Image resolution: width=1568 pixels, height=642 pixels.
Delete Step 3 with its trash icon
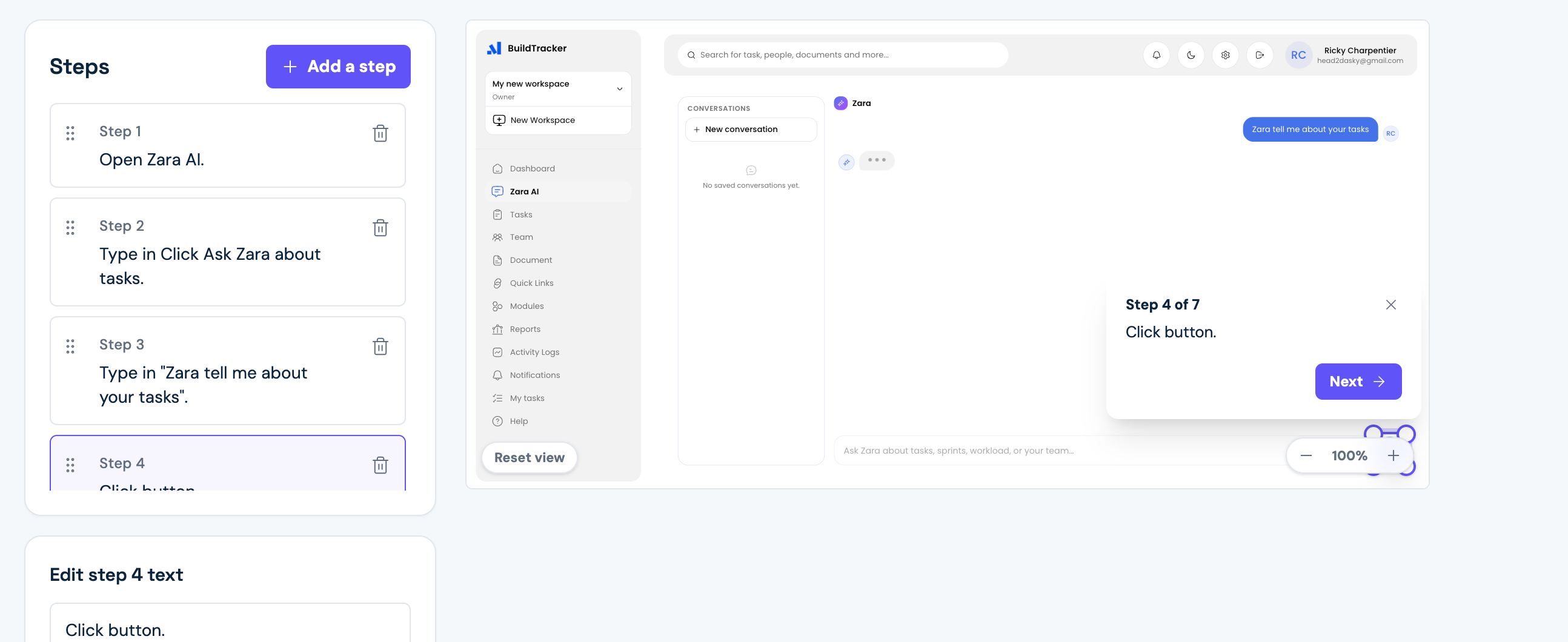click(380, 346)
